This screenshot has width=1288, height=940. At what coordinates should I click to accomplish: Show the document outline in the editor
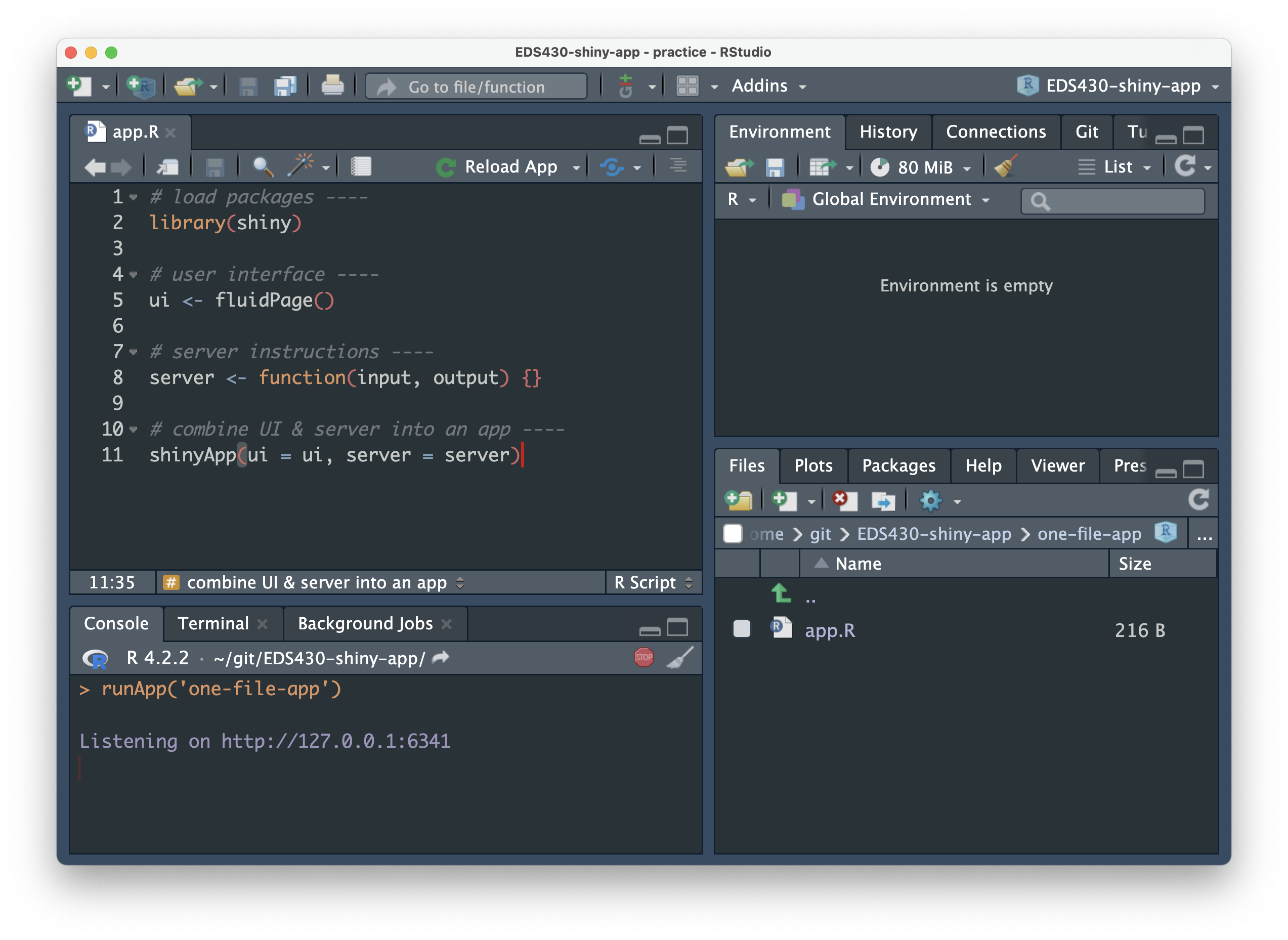click(678, 166)
